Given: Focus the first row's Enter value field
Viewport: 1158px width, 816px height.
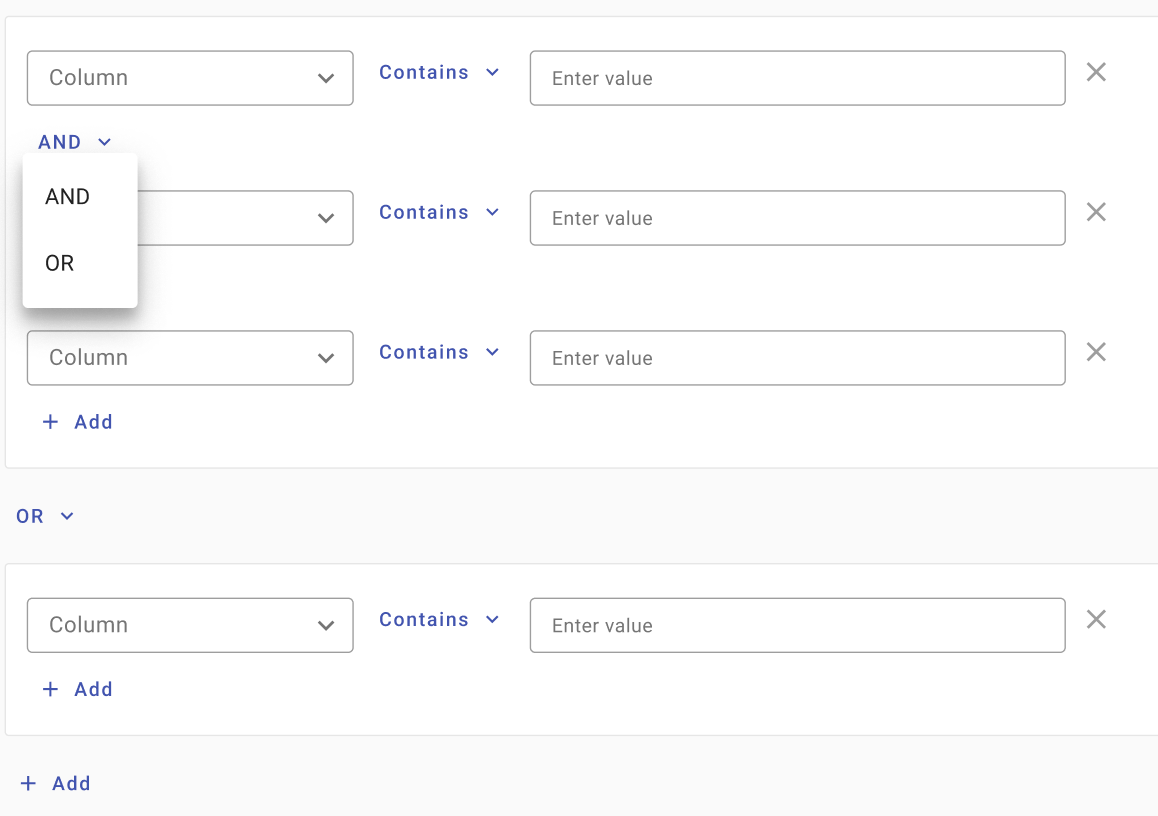Looking at the screenshot, I should coord(798,78).
